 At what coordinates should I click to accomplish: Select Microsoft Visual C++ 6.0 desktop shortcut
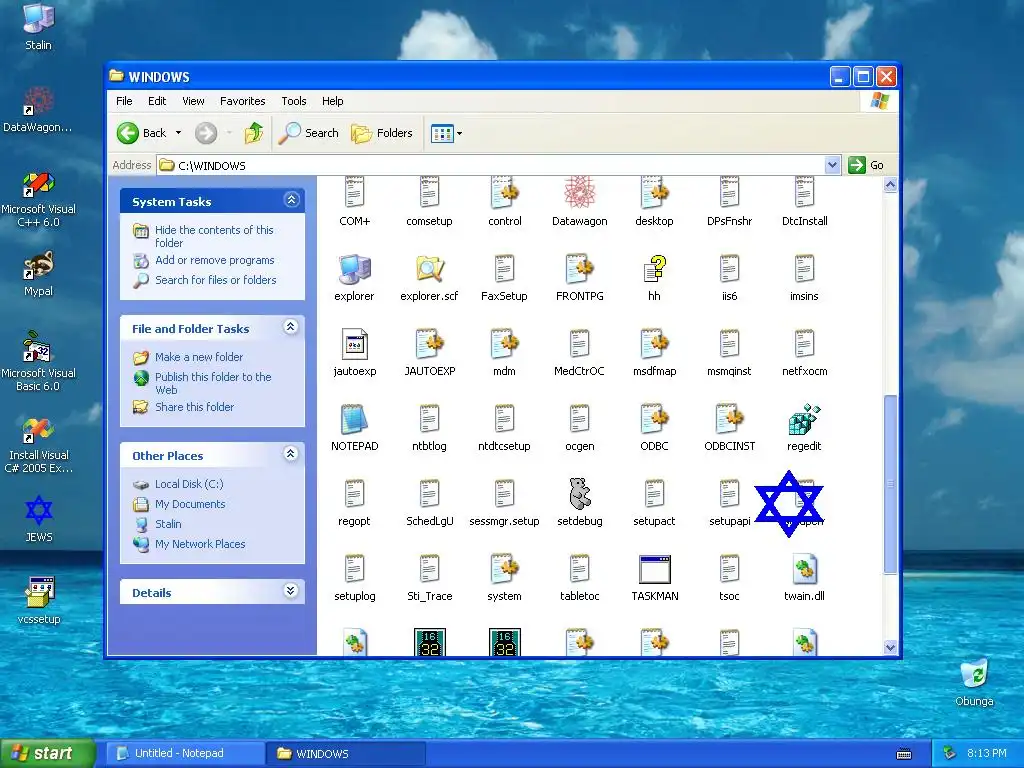coord(38,199)
